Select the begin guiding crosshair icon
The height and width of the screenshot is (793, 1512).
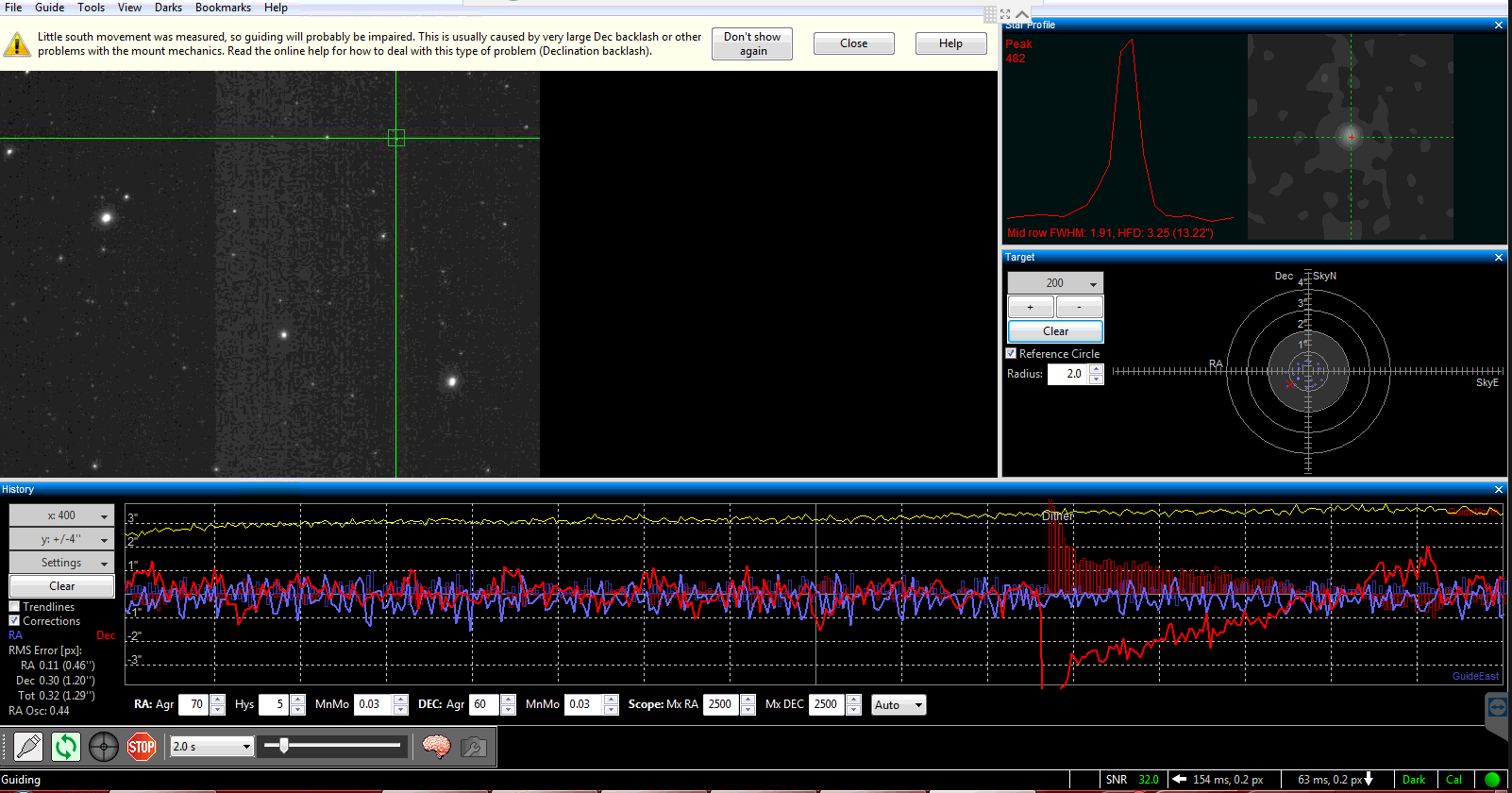104,747
